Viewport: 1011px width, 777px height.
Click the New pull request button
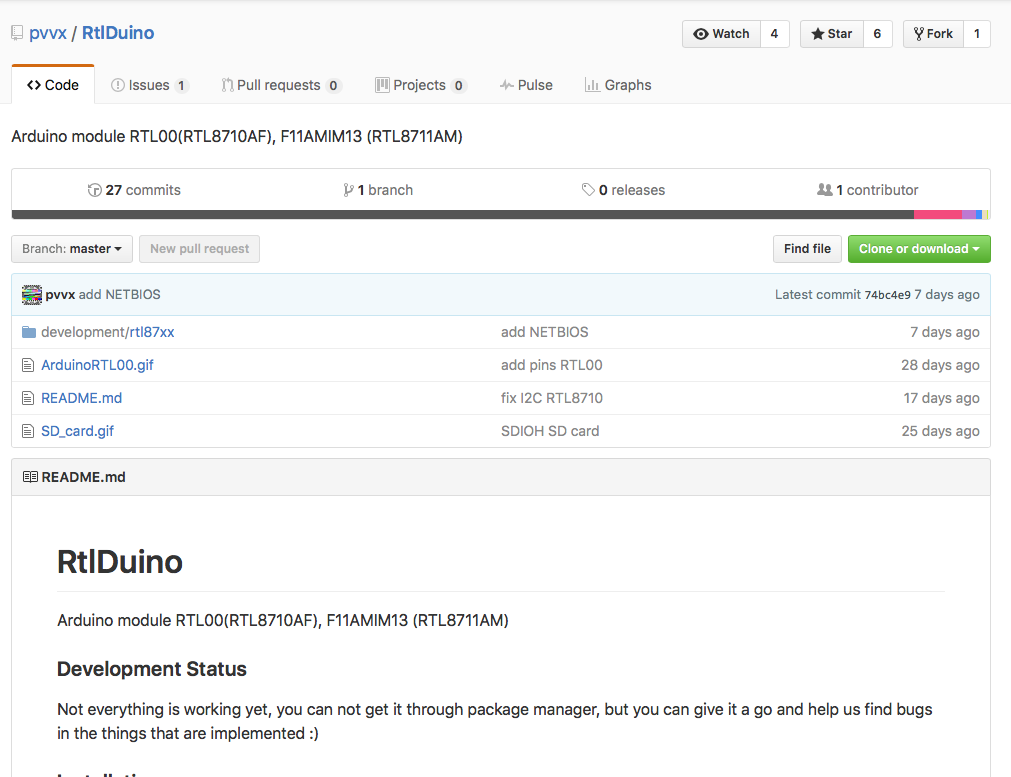tap(199, 249)
